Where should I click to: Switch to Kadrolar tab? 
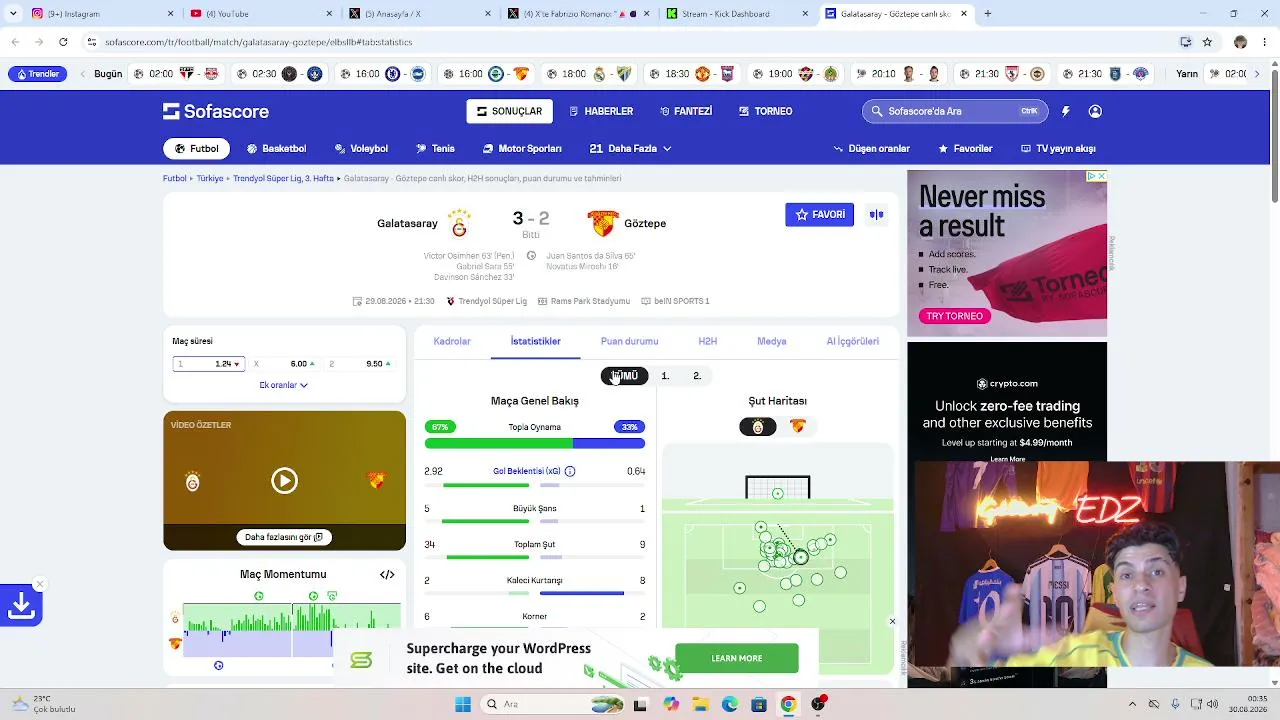tap(452, 341)
